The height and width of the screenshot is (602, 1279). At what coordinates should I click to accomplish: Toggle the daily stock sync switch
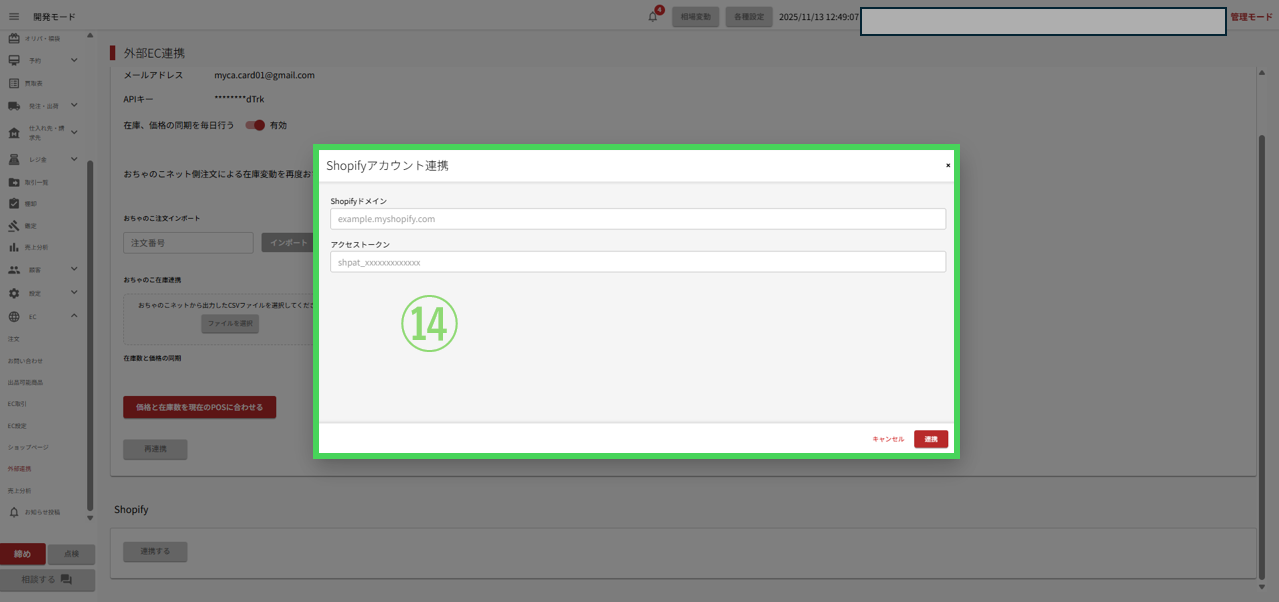point(256,125)
